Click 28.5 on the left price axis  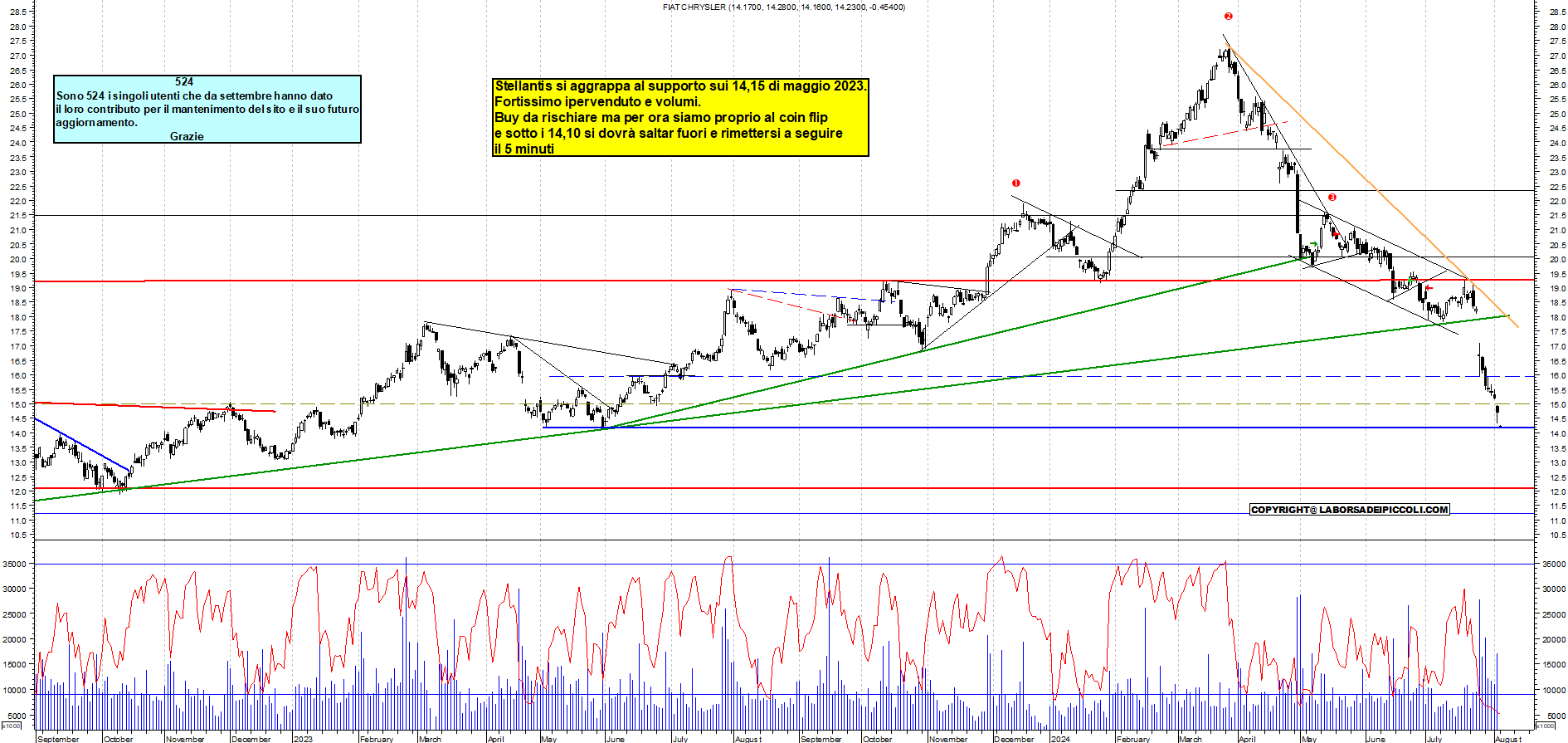coord(17,12)
